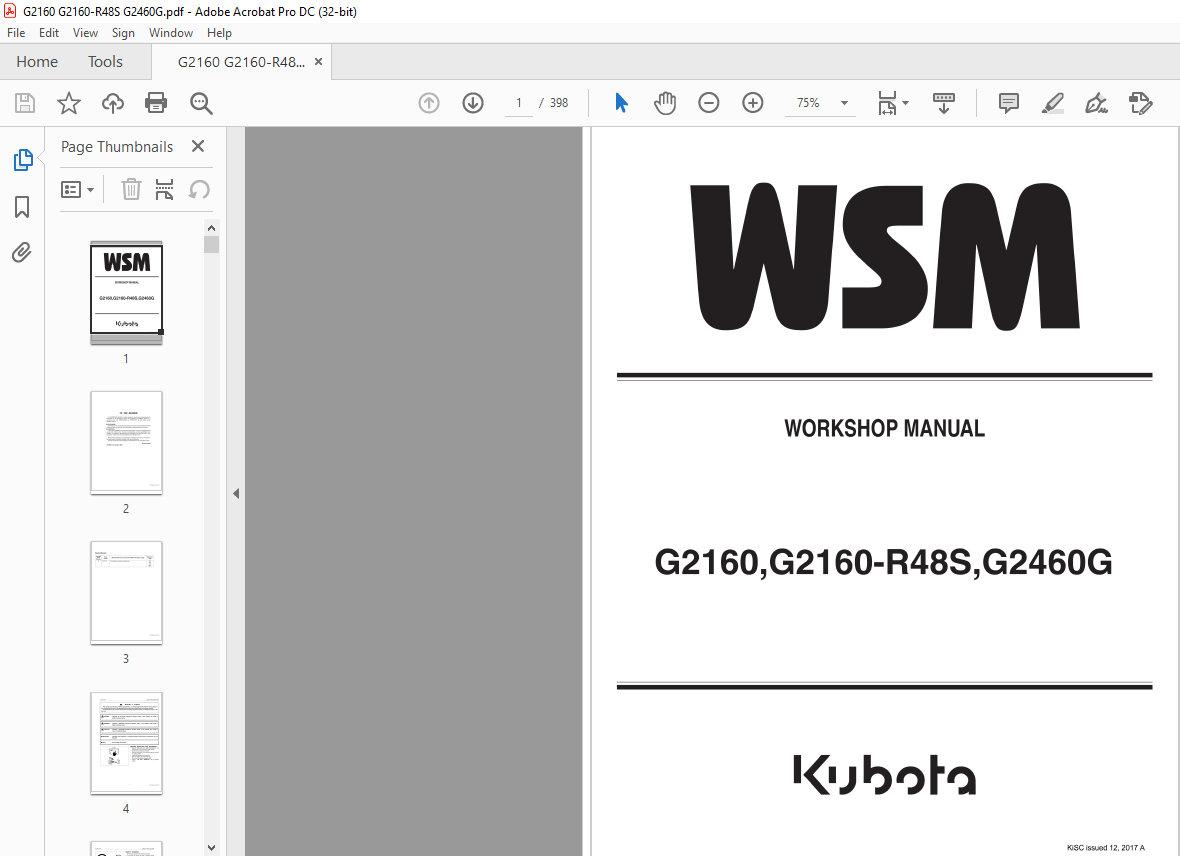Image resolution: width=1180 pixels, height=856 pixels.
Task: Select page 4 thumbnail
Action: click(x=126, y=743)
